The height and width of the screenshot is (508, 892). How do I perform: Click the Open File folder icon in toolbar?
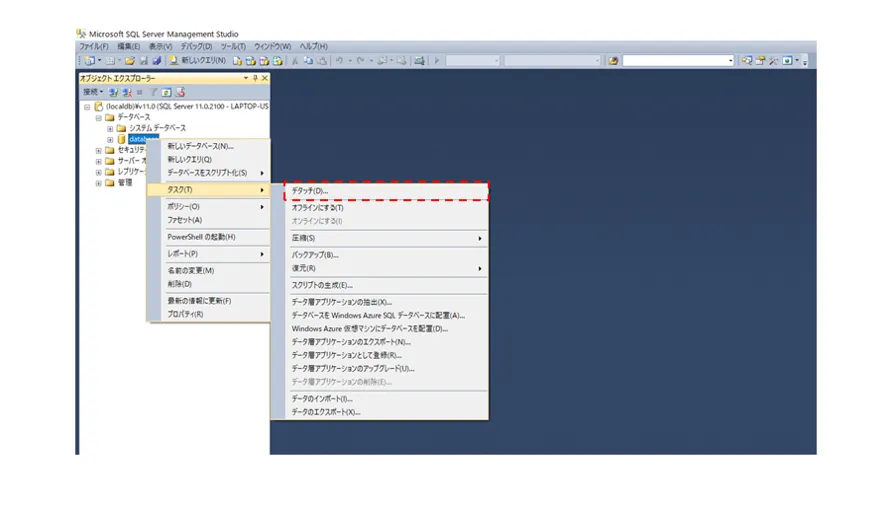pyautogui.click(x=130, y=61)
